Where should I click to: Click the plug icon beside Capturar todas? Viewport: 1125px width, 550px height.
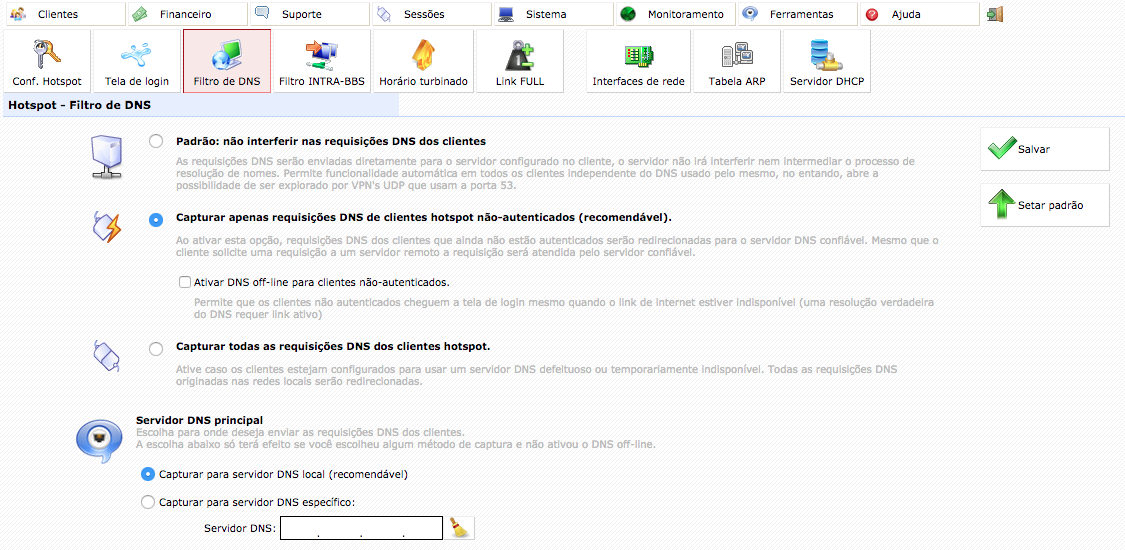(107, 355)
